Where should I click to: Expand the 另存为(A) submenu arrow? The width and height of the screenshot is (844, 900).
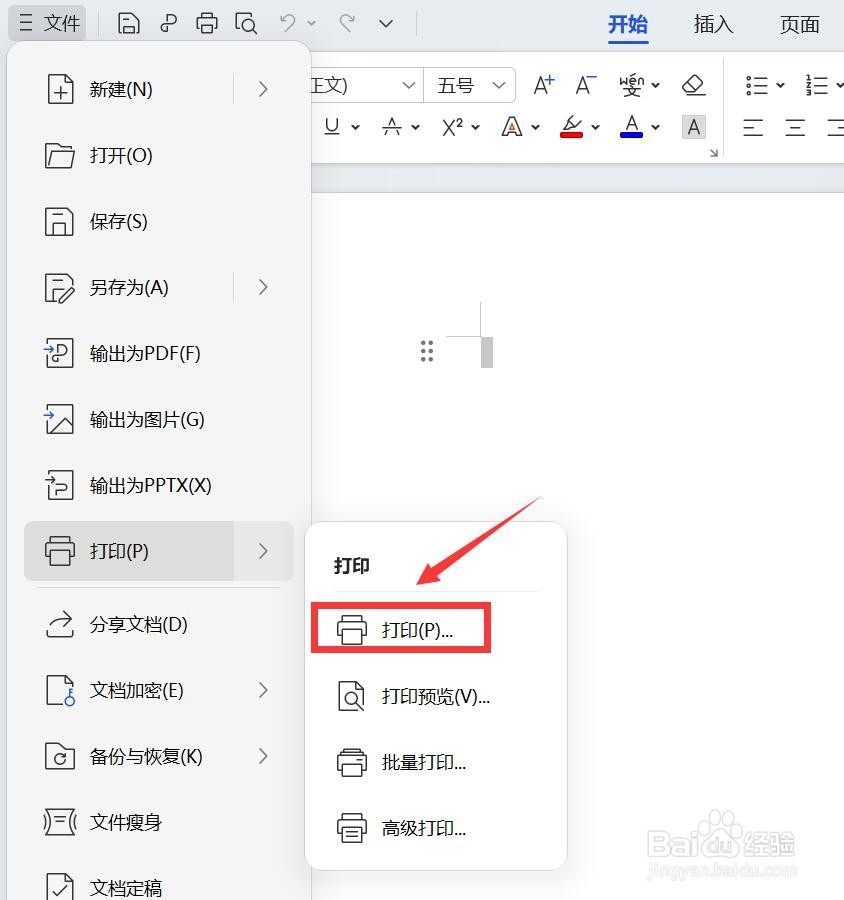(262, 287)
